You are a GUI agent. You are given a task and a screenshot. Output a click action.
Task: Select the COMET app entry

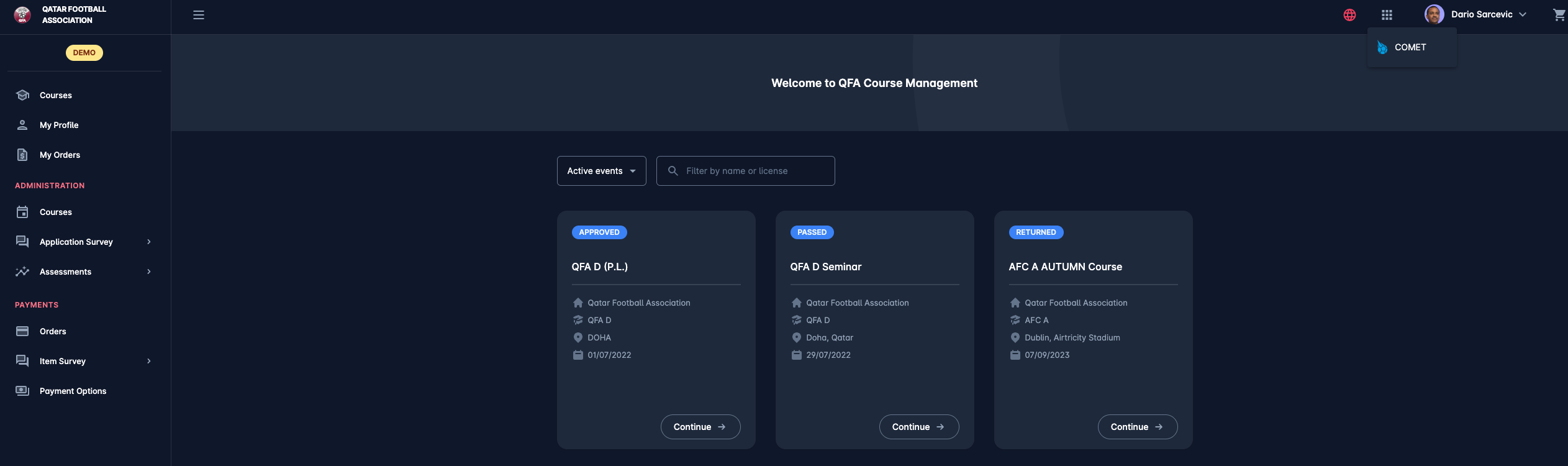(x=1410, y=47)
